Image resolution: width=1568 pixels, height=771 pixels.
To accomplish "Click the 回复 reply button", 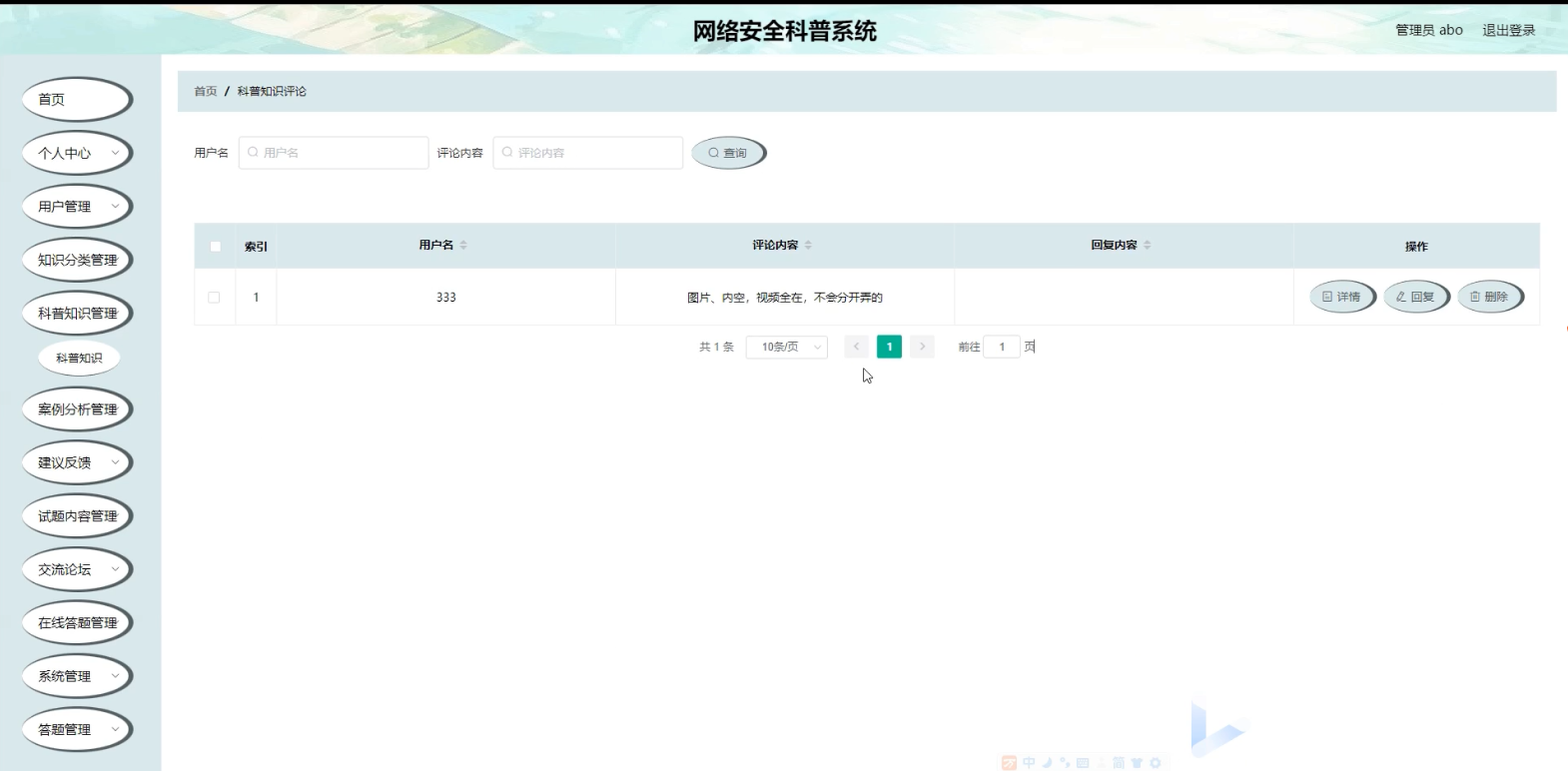I will pos(1415,297).
